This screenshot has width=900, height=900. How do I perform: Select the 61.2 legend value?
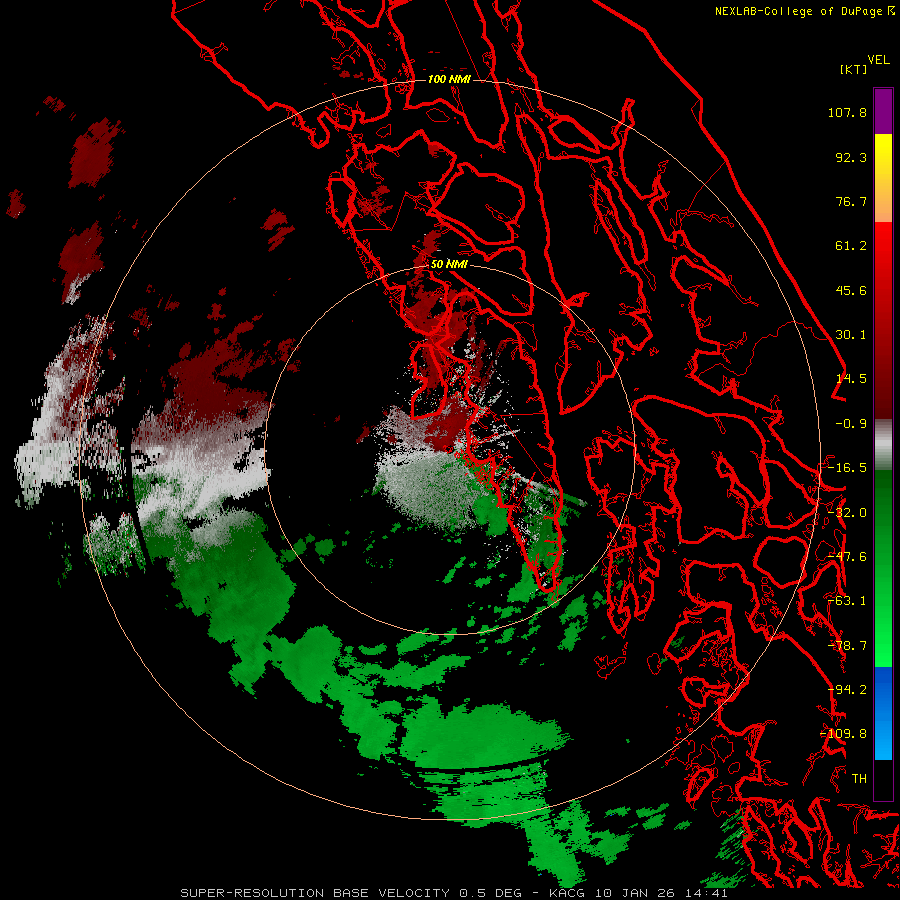coord(851,246)
